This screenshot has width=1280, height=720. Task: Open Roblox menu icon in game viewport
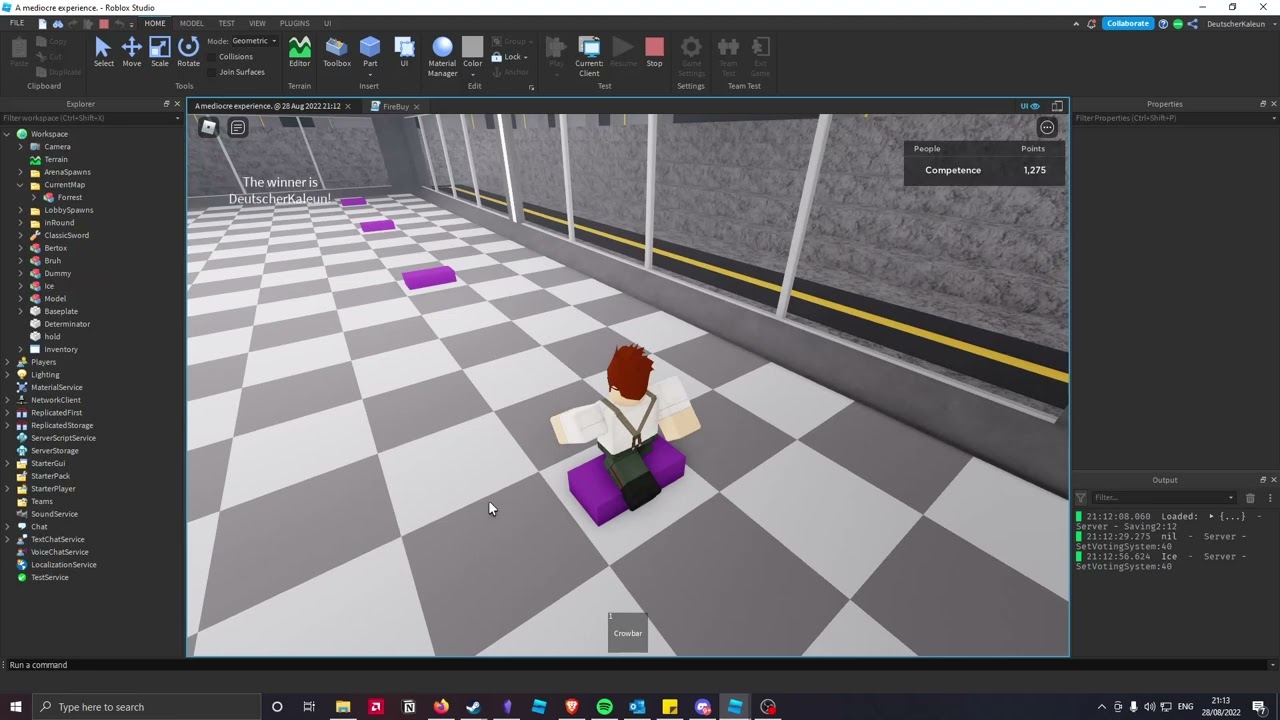(208, 127)
